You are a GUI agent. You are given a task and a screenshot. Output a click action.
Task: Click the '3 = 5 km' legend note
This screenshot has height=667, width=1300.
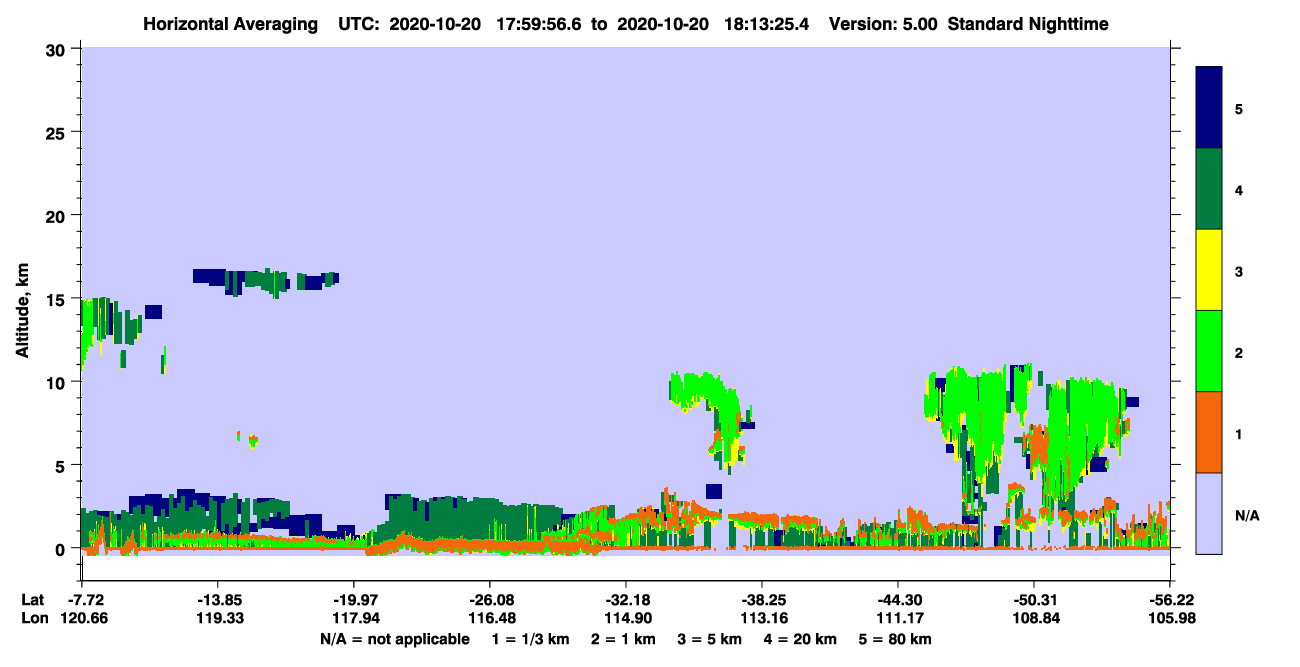tap(710, 639)
